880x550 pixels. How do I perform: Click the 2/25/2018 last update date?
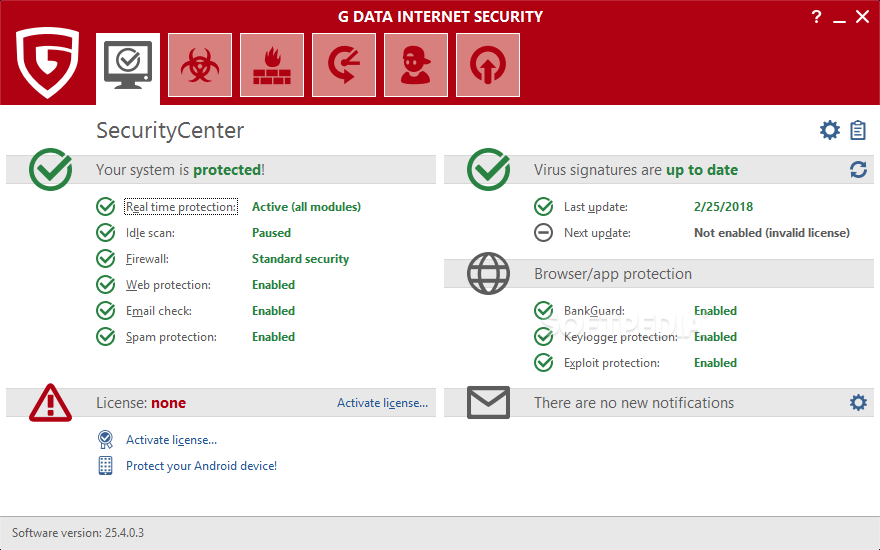pos(723,207)
